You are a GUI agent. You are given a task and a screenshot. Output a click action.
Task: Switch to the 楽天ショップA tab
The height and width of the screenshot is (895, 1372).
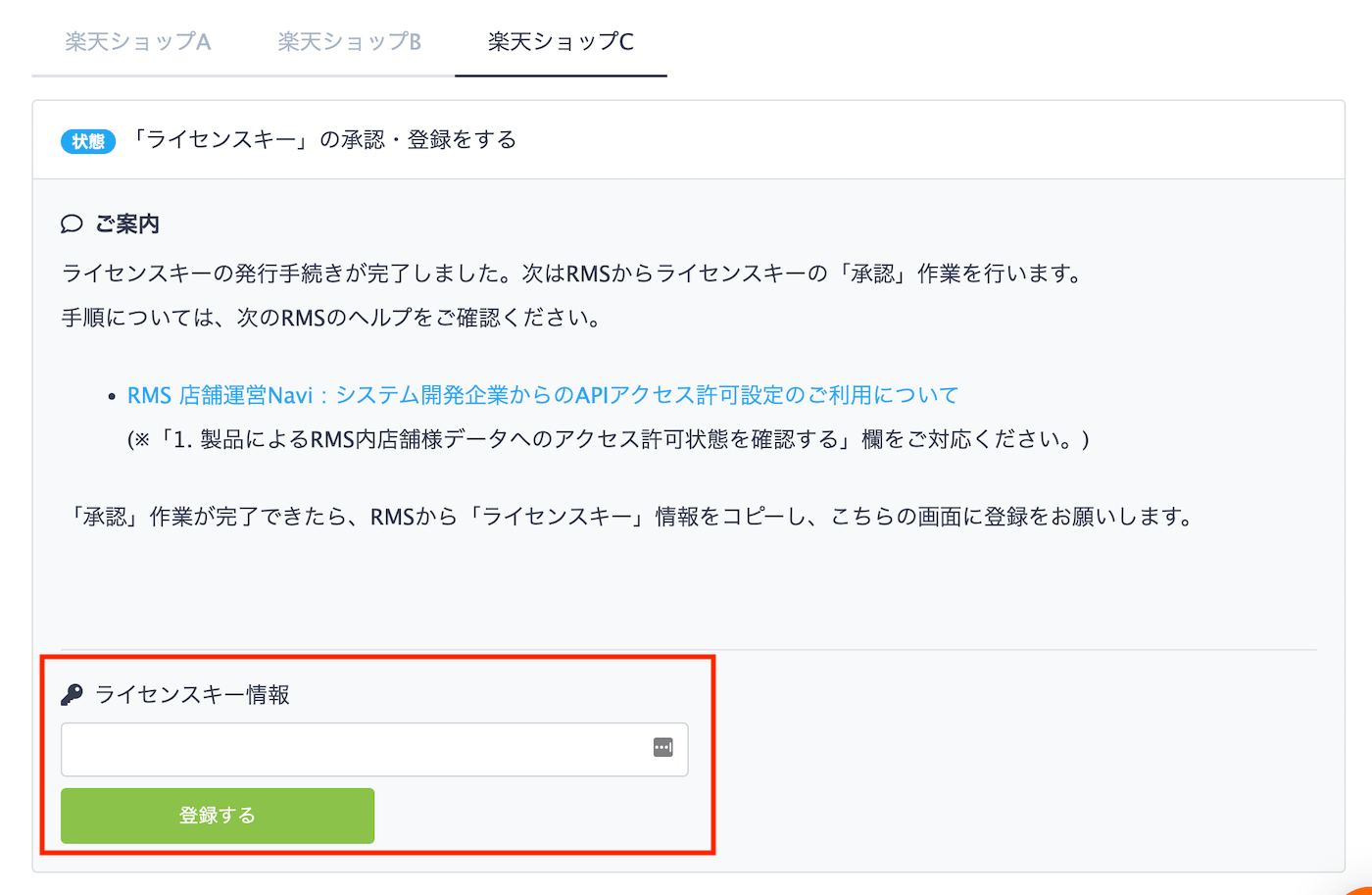tap(137, 42)
